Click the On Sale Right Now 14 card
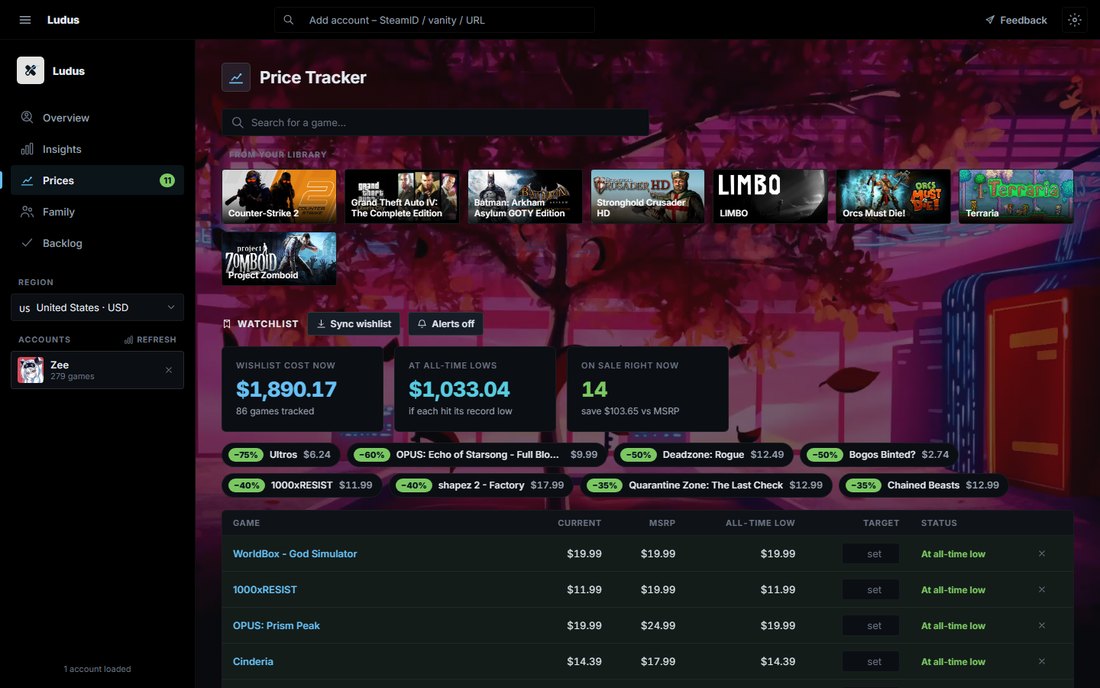1100x688 pixels. (x=648, y=389)
